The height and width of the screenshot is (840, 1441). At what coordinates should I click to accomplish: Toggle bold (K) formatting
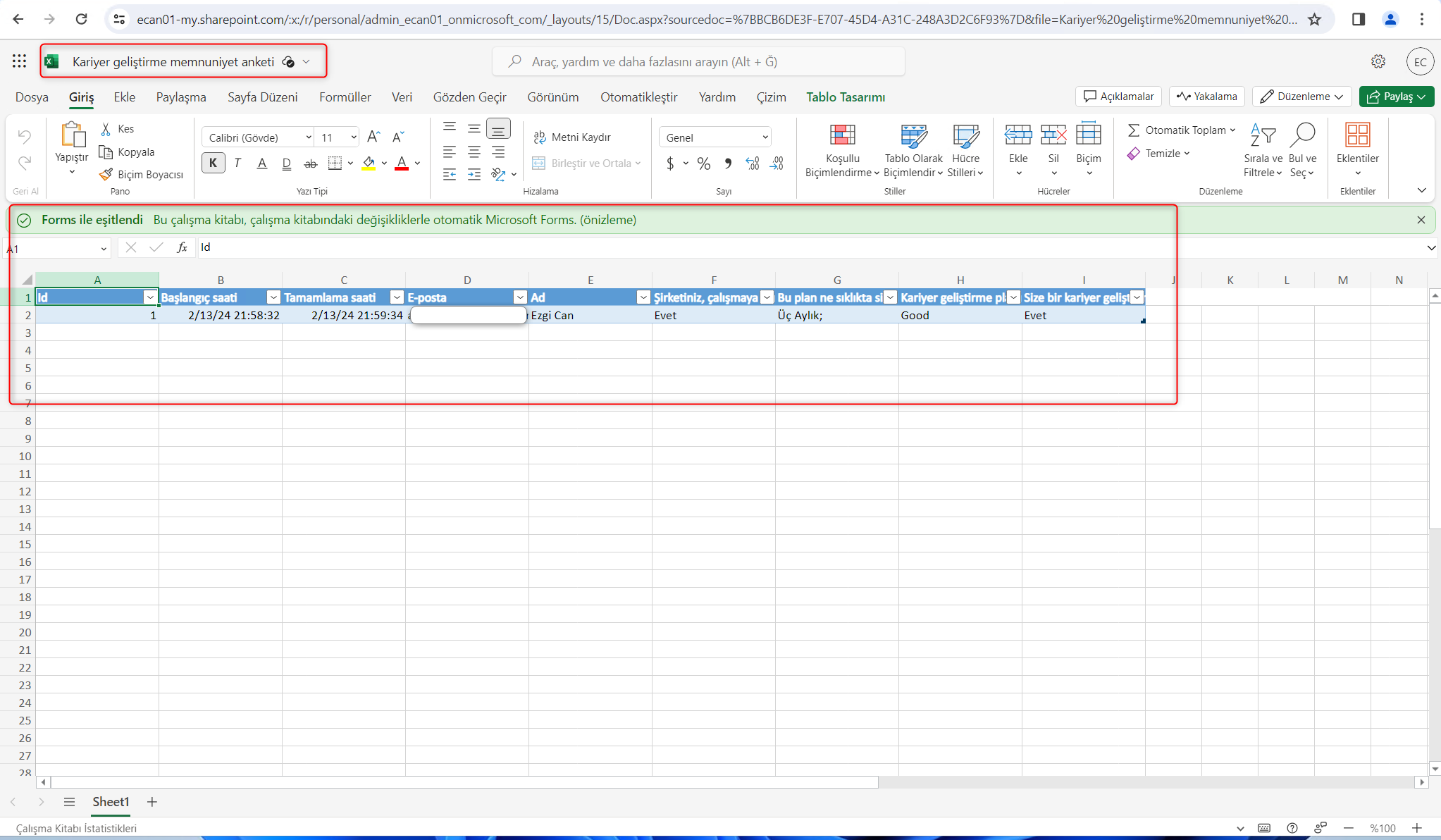(213, 163)
